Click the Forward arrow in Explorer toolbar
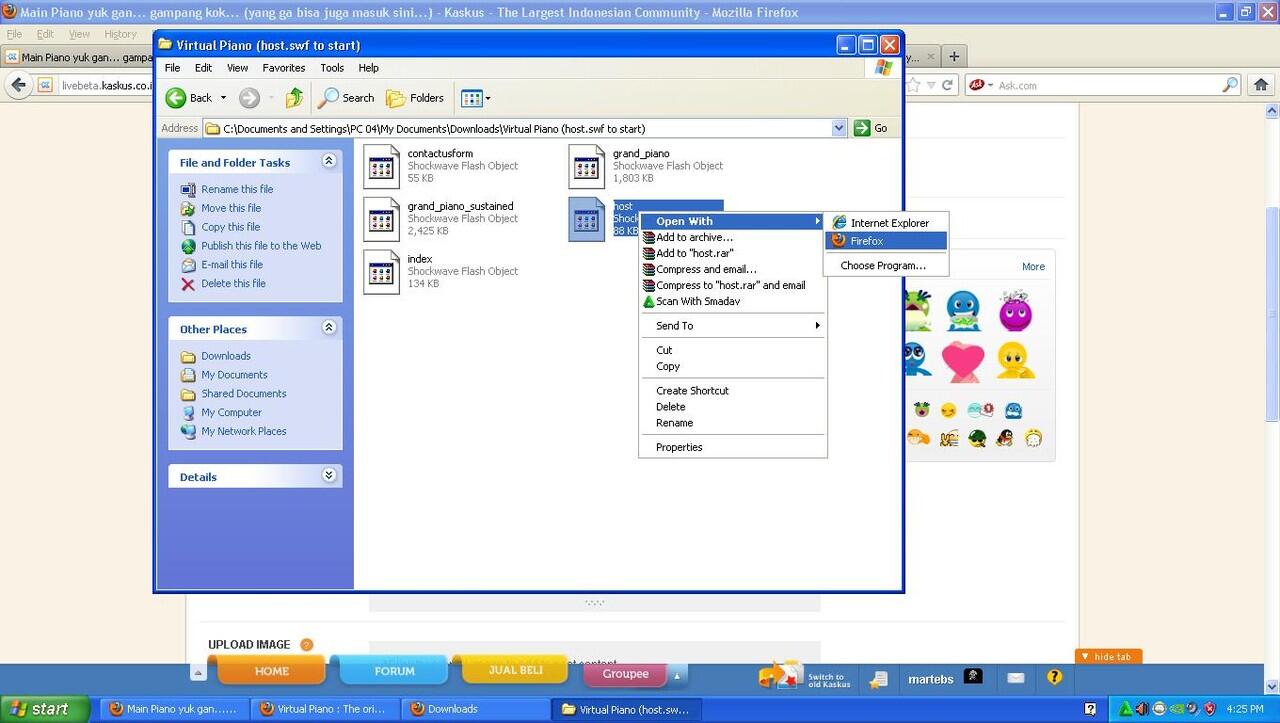 tap(249, 98)
